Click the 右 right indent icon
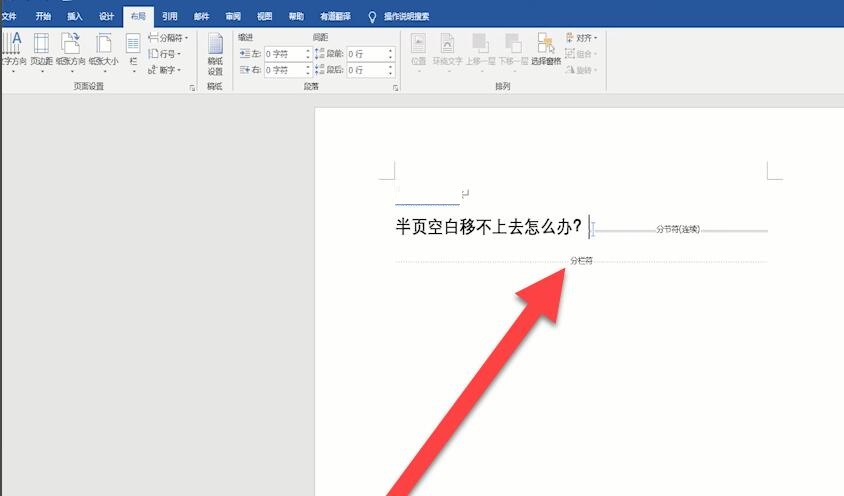Image resolution: width=844 pixels, height=496 pixels. point(245,70)
